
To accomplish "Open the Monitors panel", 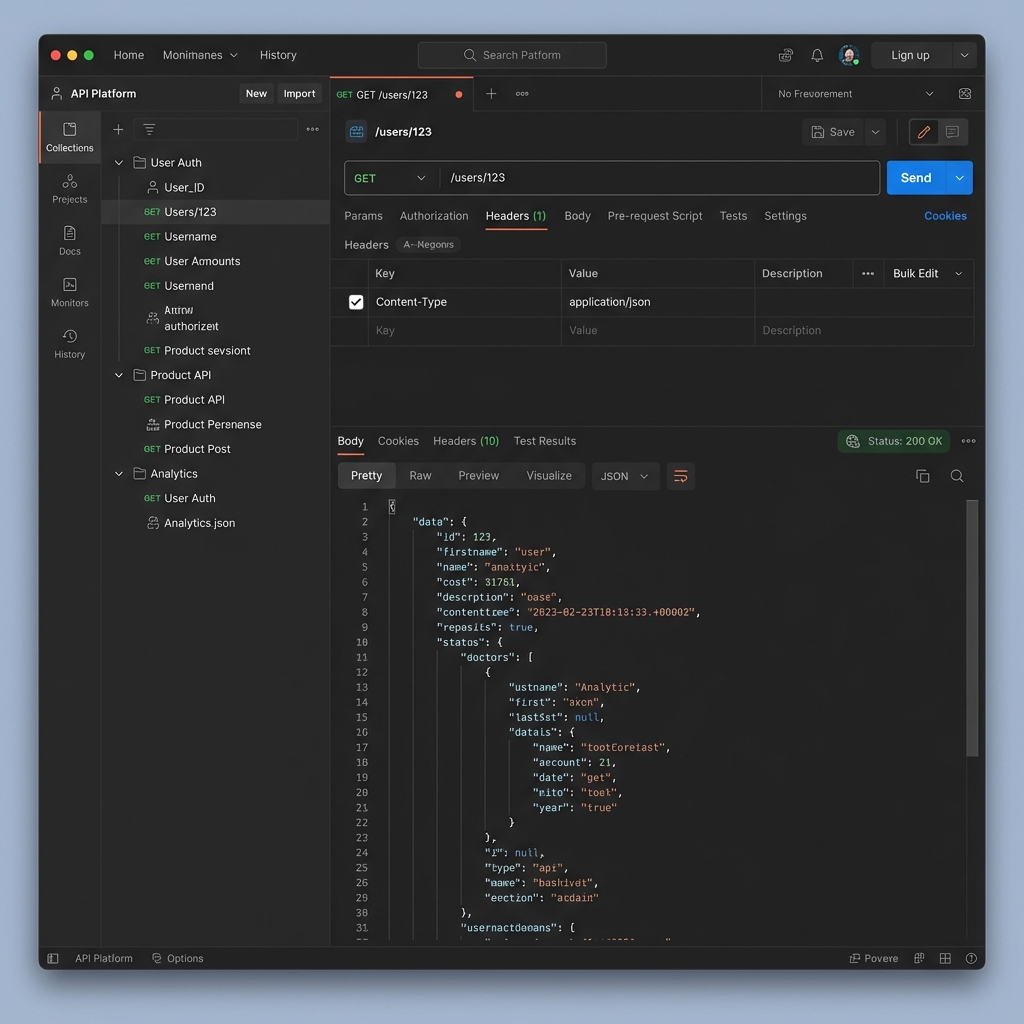I will 69,292.
